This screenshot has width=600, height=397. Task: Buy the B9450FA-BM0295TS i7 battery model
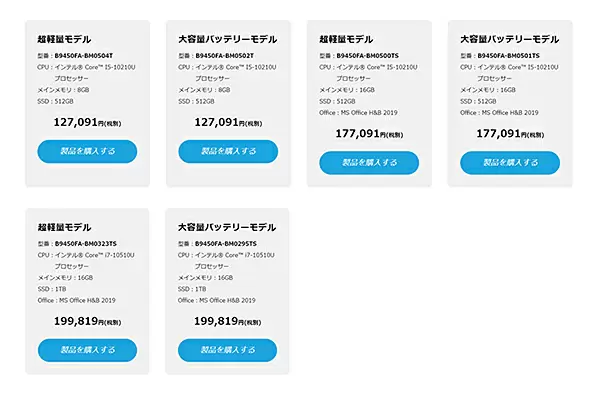[227, 350]
